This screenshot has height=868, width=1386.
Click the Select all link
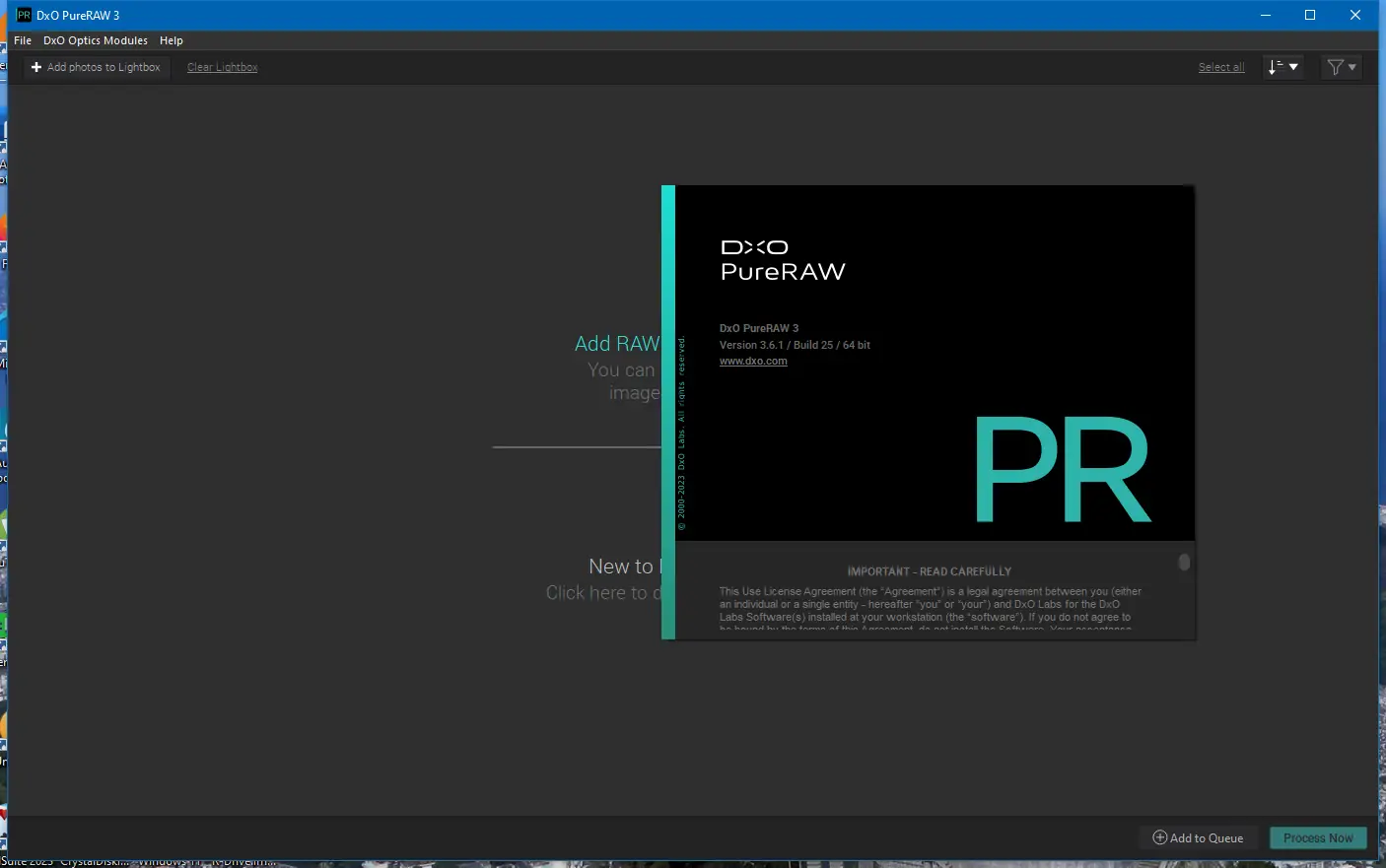pyautogui.click(x=1221, y=67)
